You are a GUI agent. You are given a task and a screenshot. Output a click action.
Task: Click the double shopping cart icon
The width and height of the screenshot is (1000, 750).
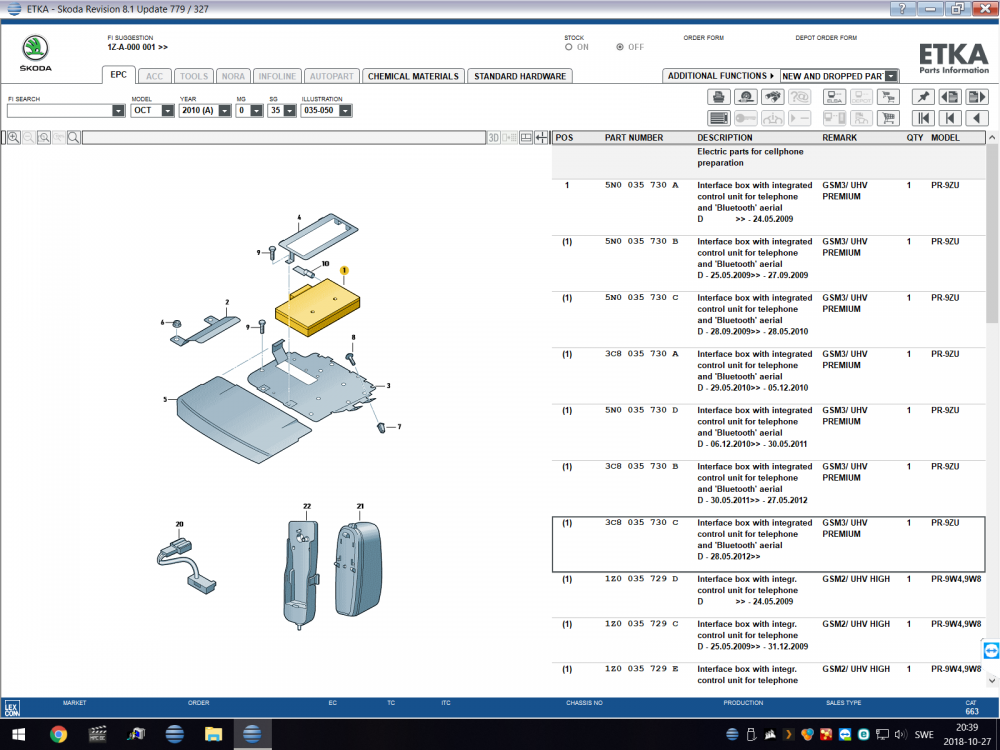(x=888, y=97)
